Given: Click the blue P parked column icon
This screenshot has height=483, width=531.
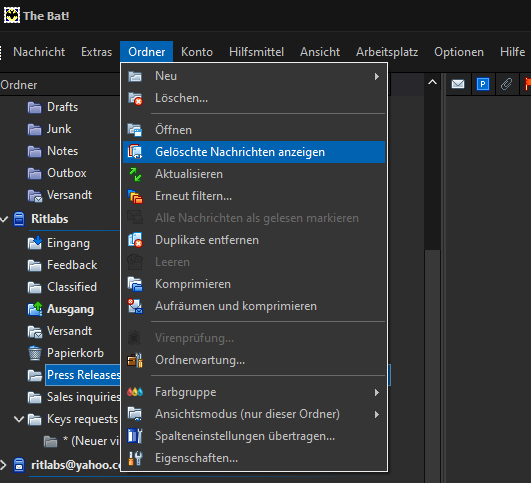Looking at the screenshot, I should (483, 84).
